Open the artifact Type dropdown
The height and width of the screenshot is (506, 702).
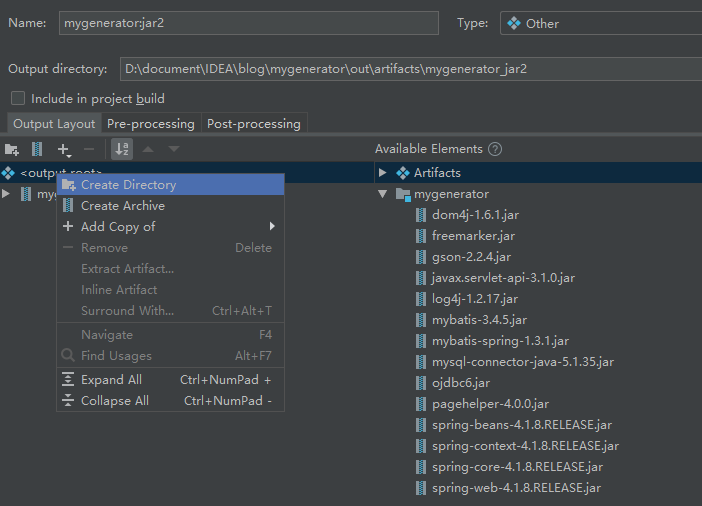600,23
